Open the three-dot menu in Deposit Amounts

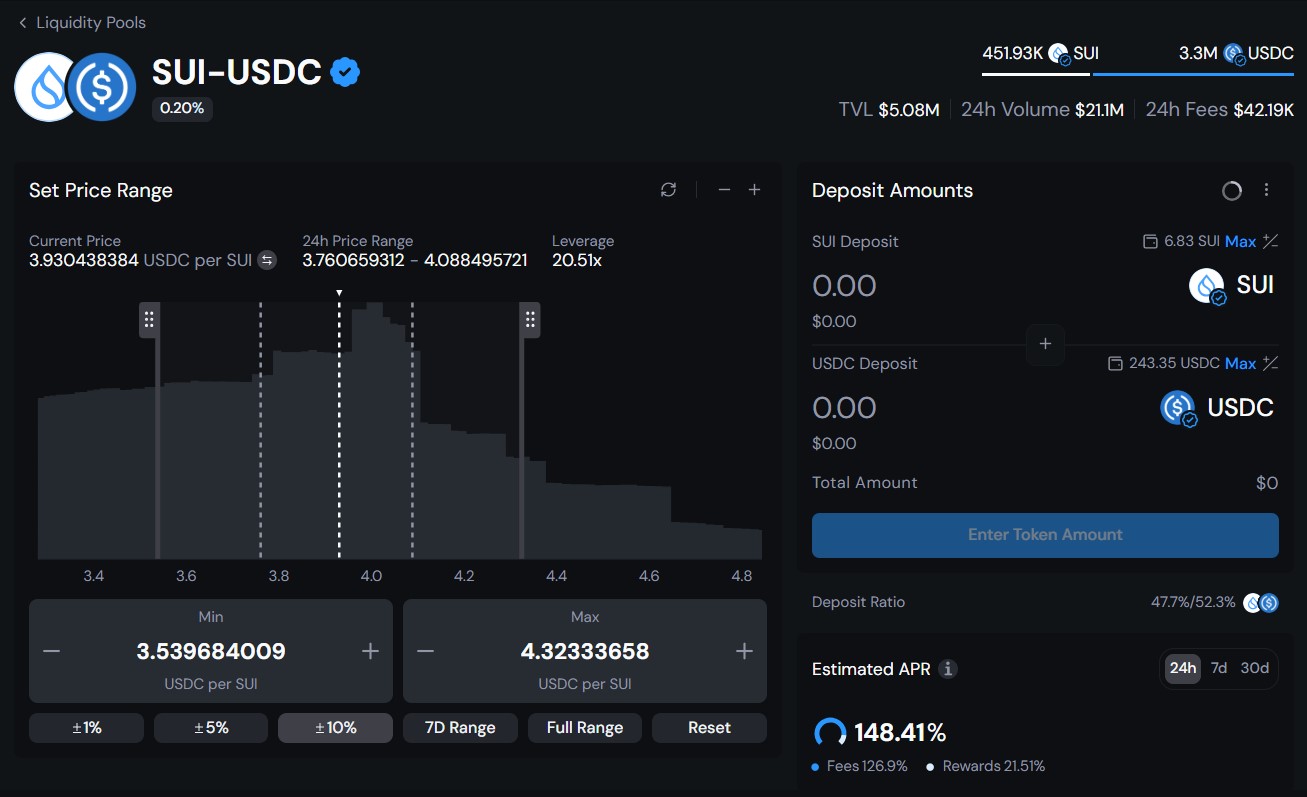click(x=1266, y=190)
